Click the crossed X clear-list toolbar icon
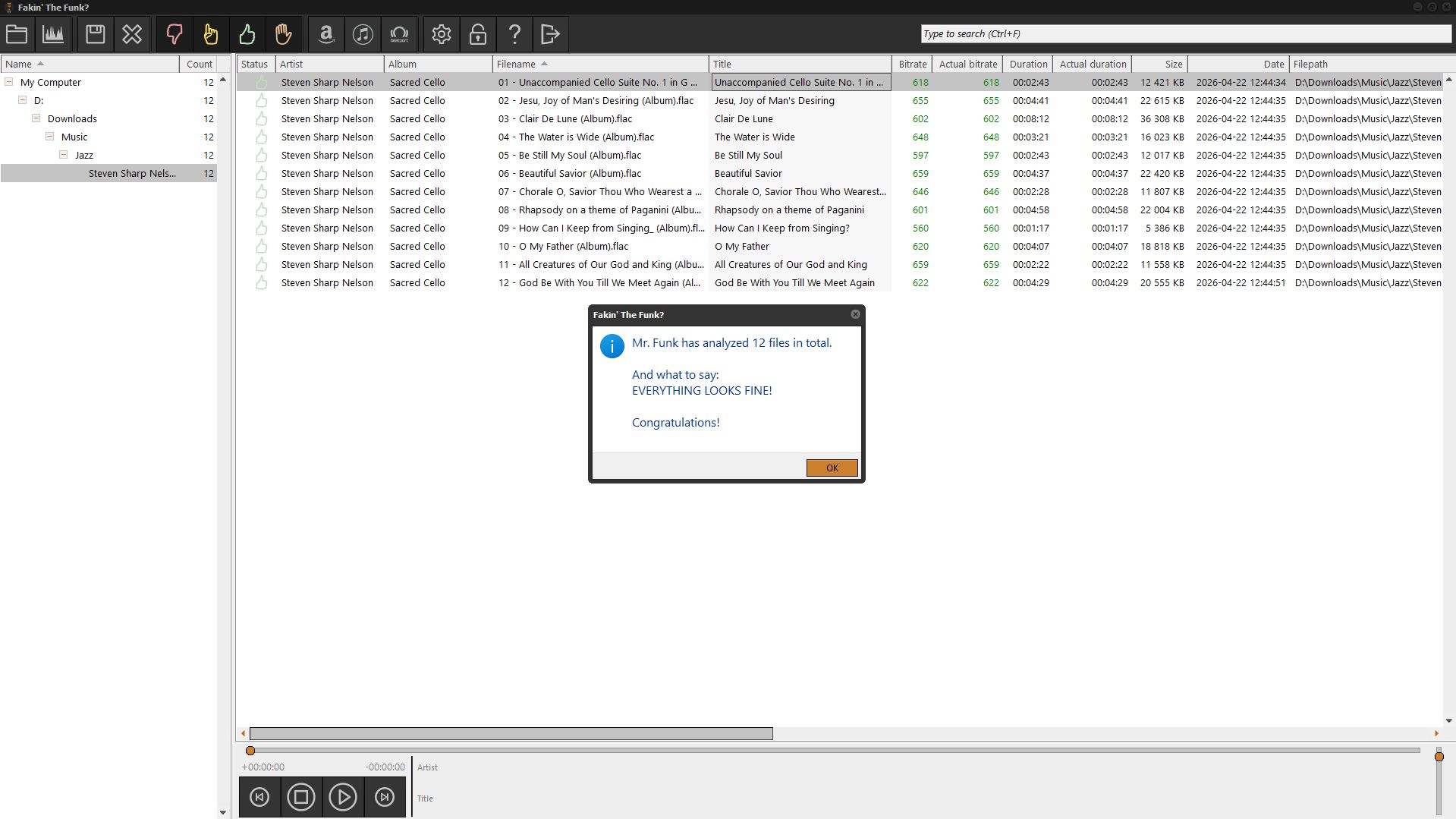Screen dimensions: 1456x819 (132, 34)
